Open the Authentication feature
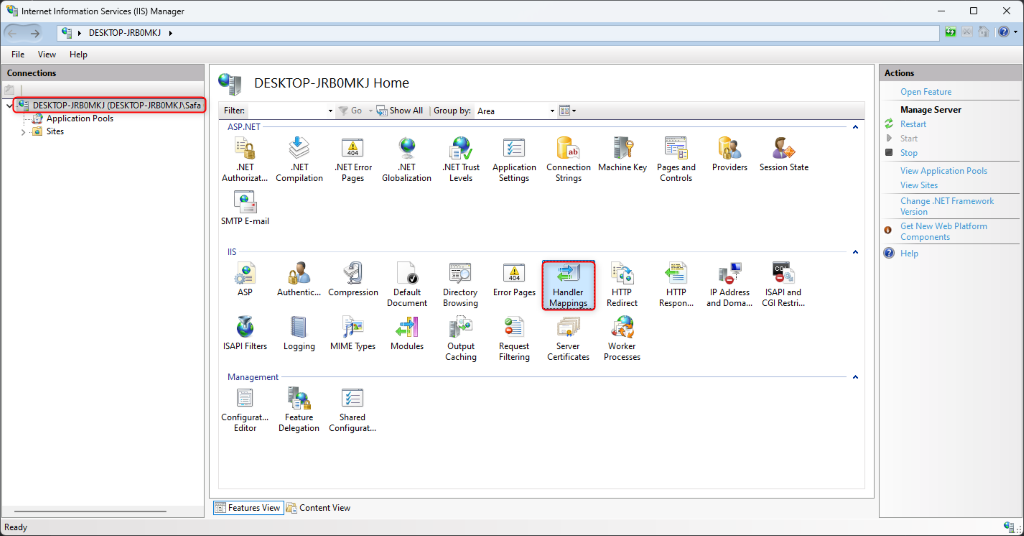The width and height of the screenshot is (1024, 536). click(x=299, y=279)
